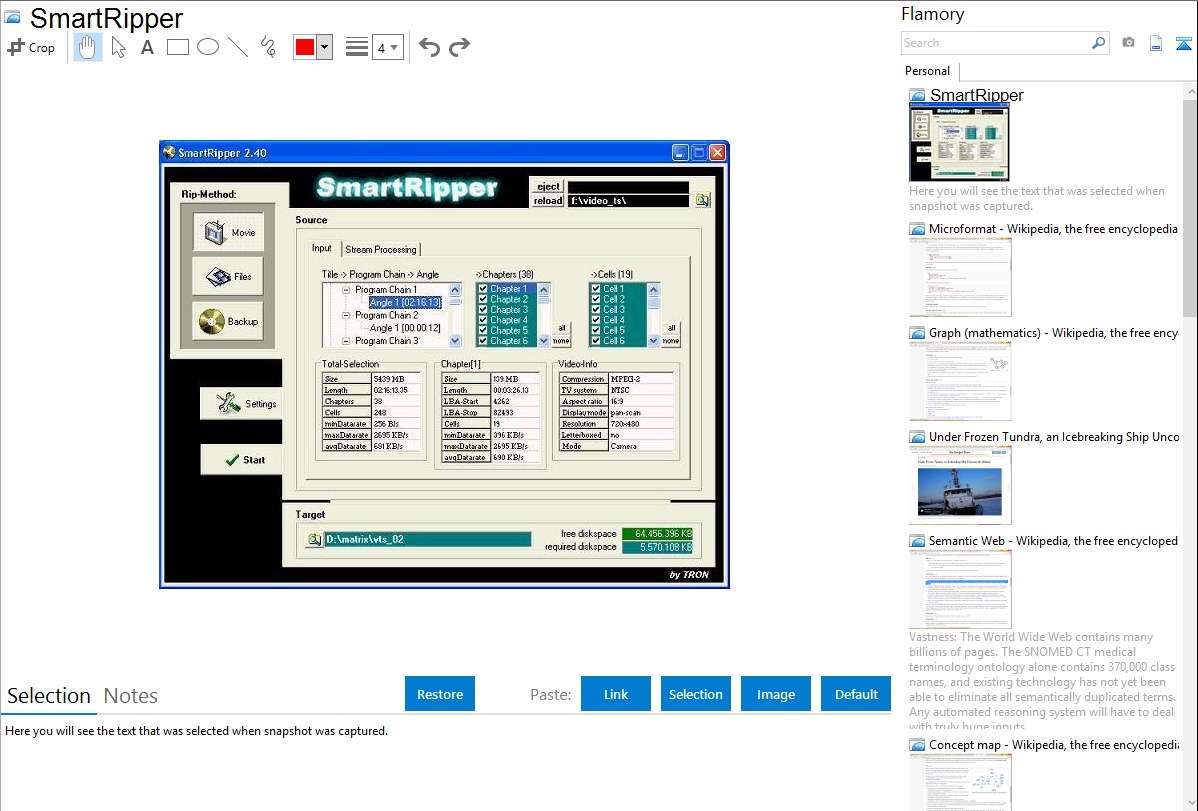Click the SmartRipper snapshot icon in the sidebar
This screenshot has width=1198, height=811.
(917, 96)
